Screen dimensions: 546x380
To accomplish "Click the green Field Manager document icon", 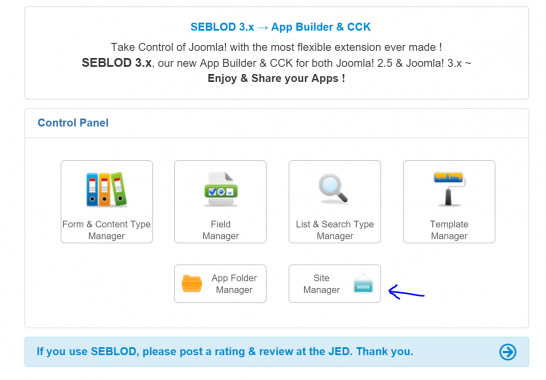I will click(221, 189).
